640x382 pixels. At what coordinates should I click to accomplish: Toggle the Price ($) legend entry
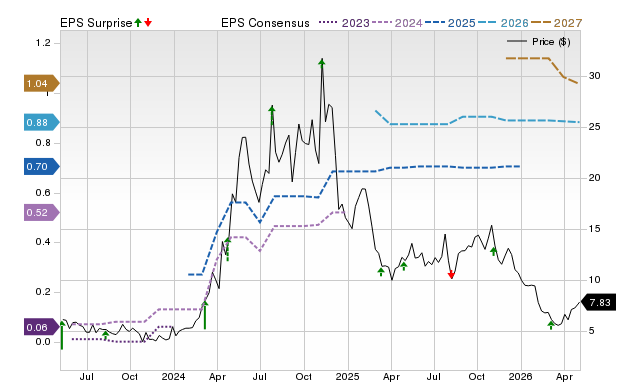pyautogui.click(x=539, y=42)
